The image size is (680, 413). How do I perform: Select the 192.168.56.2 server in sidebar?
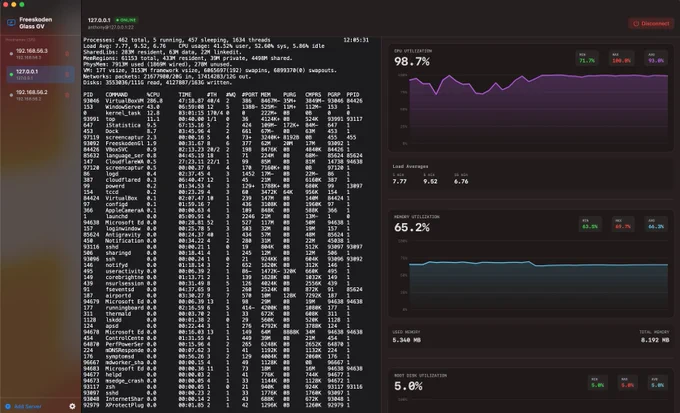point(40,95)
